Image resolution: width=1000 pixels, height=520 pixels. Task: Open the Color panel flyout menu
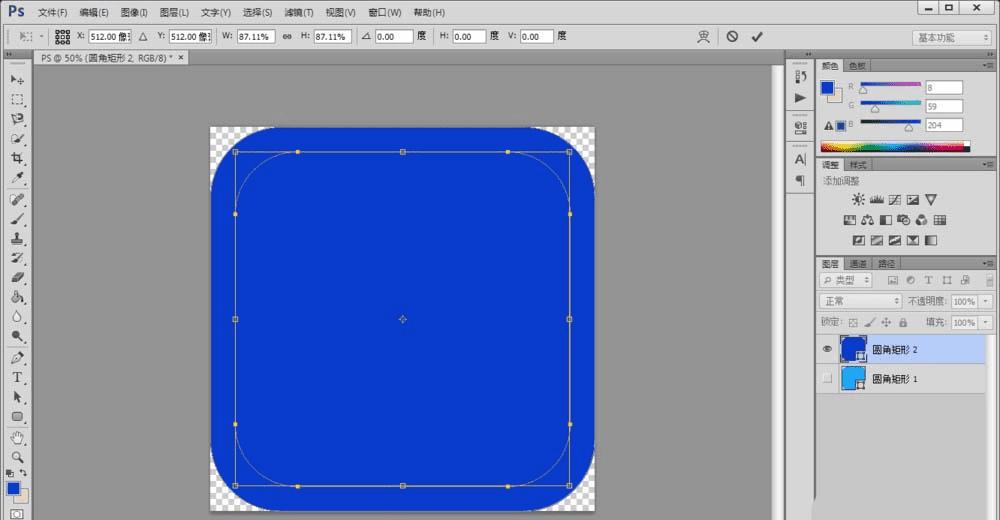[x=988, y=66]
